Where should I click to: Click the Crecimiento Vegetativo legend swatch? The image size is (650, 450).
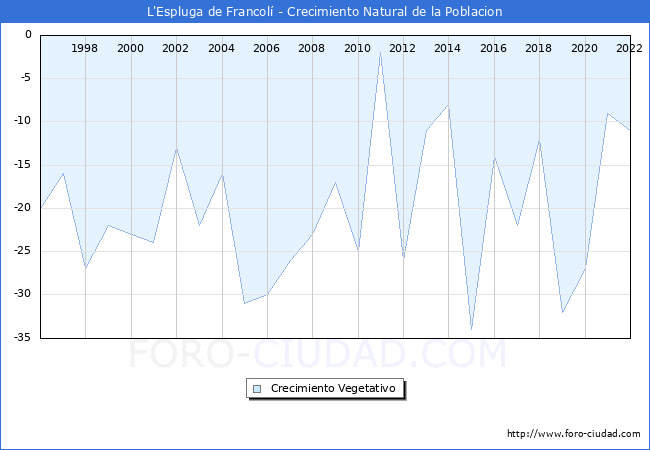coord(257,389)
